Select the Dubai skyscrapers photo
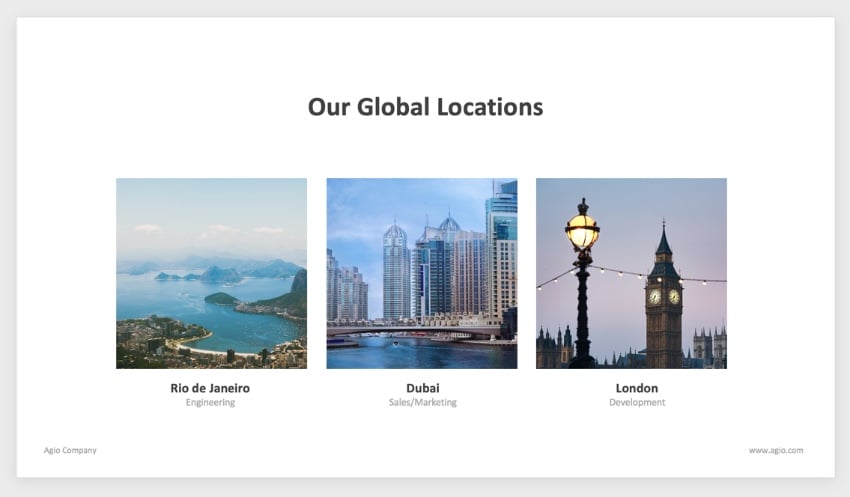 422,273
